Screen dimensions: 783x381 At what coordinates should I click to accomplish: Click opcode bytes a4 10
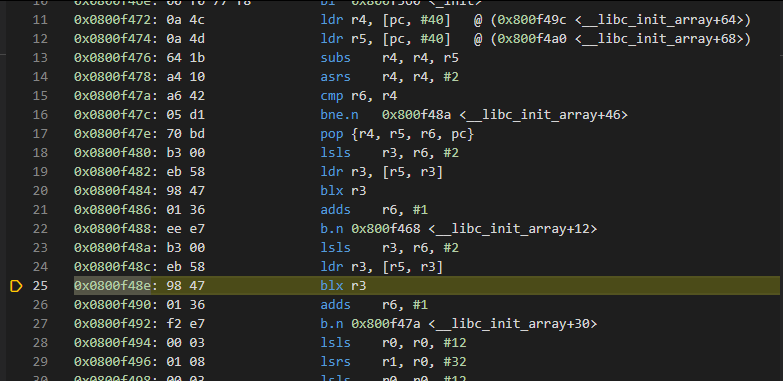click(186, 77)
